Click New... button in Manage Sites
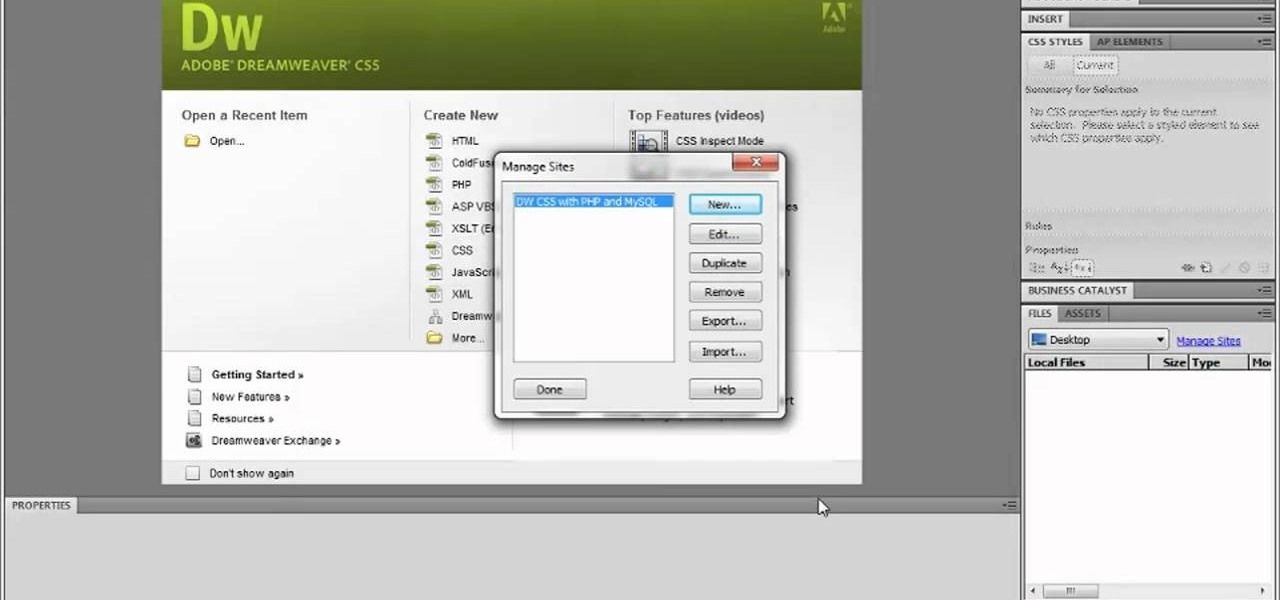 click(725, 205)
